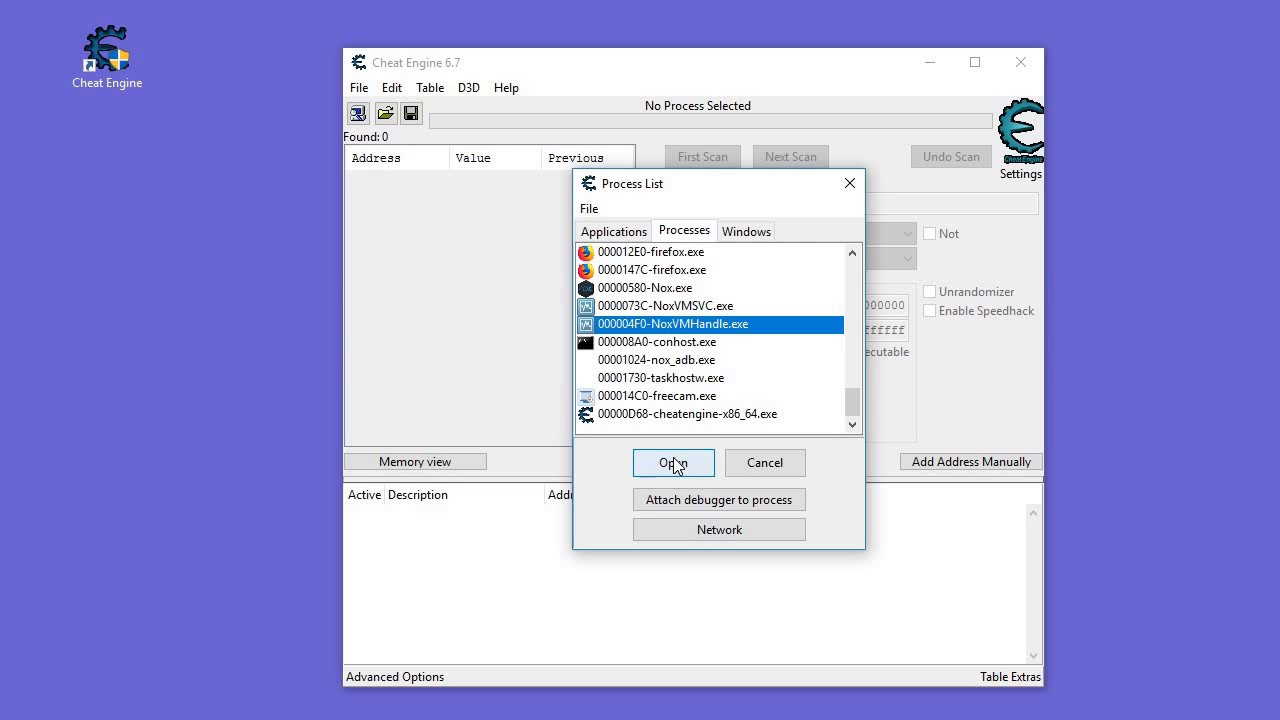Click Table Extras in the status bar
The image size is (1280, 720).
(1011, 677)
